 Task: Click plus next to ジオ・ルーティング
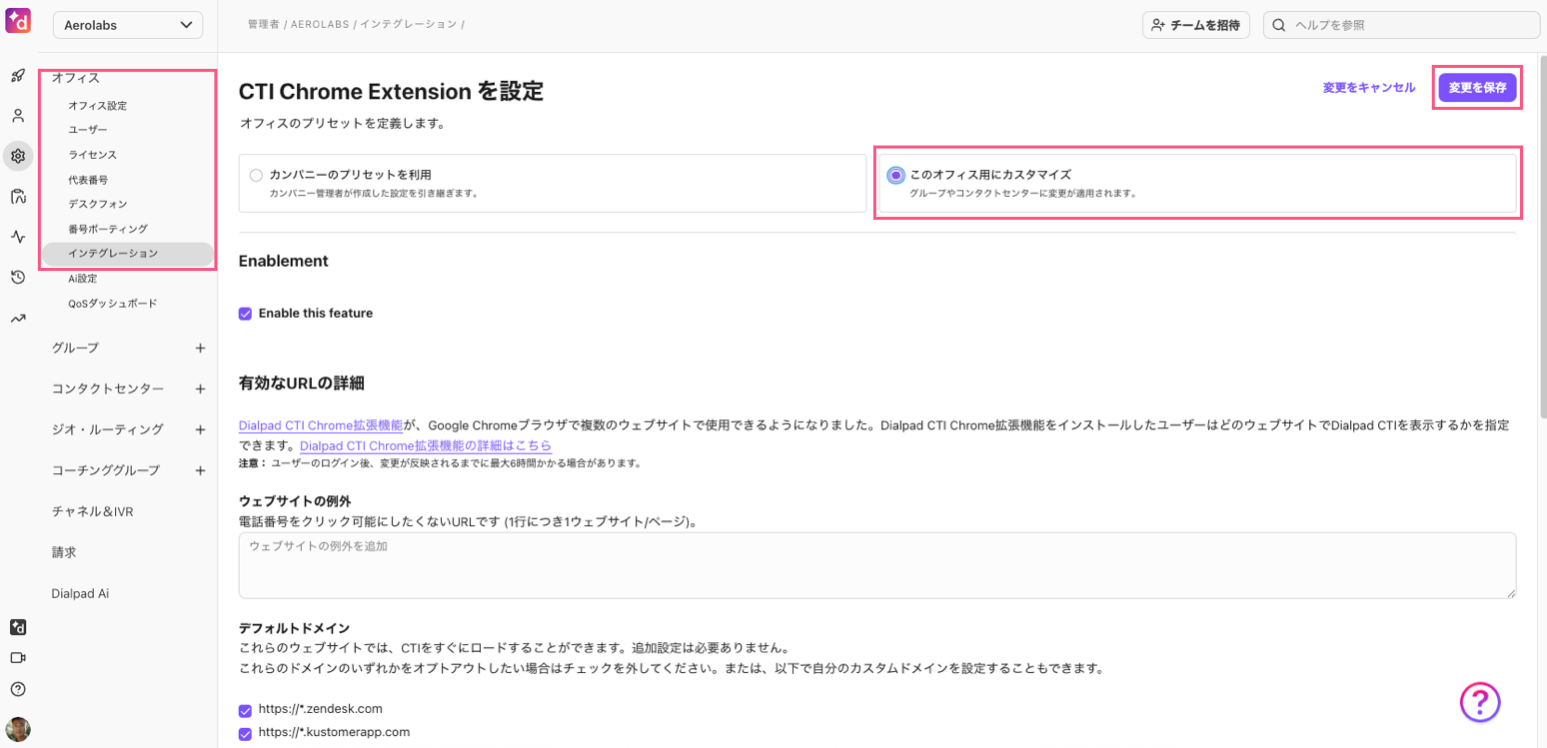[200, 430]
